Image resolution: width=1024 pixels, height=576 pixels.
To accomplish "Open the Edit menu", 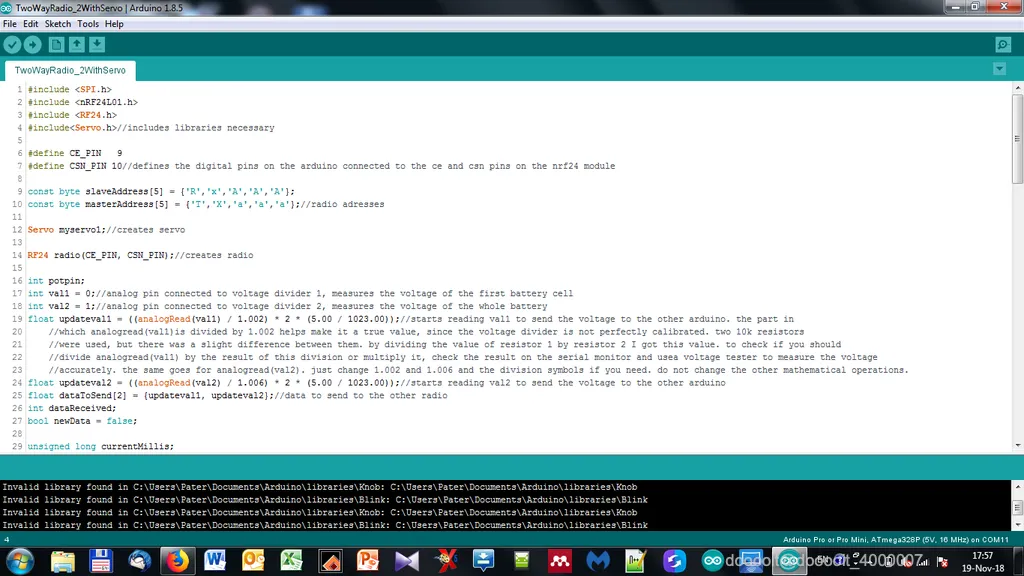I will 31,24.
